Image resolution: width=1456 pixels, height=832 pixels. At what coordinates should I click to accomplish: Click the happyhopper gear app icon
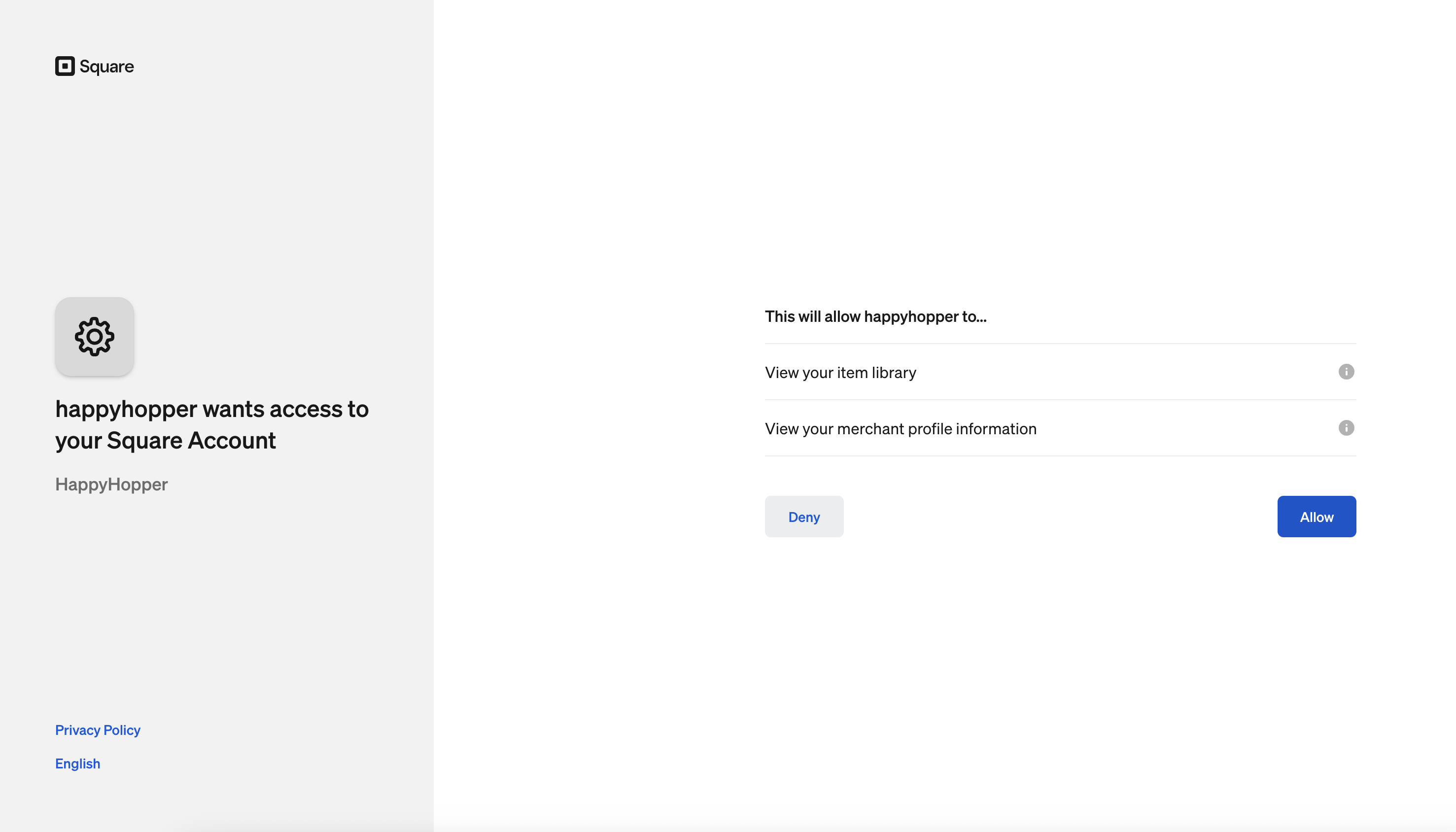[95, 337]
